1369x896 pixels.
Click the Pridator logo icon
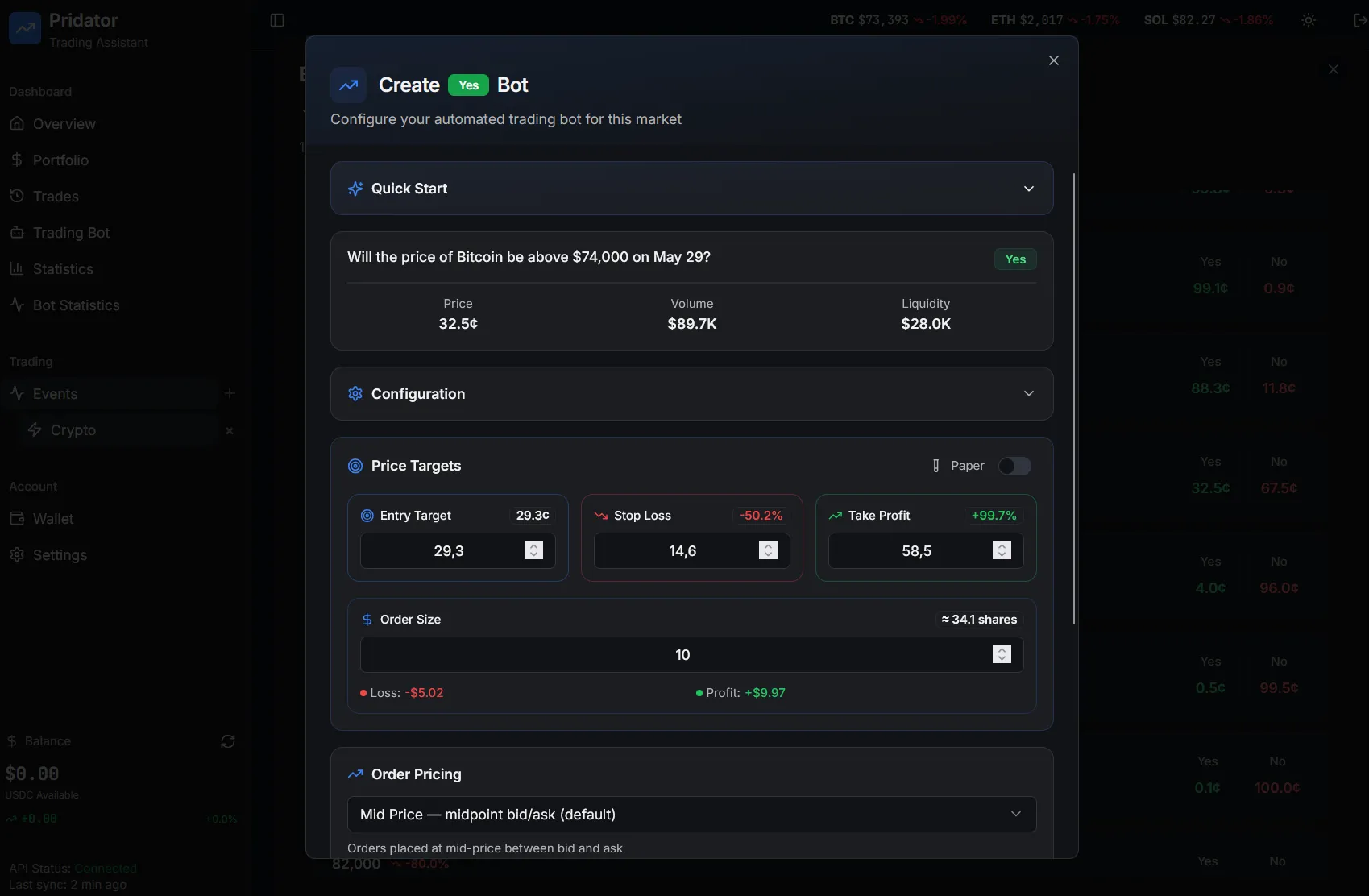[x=25, y=28]
